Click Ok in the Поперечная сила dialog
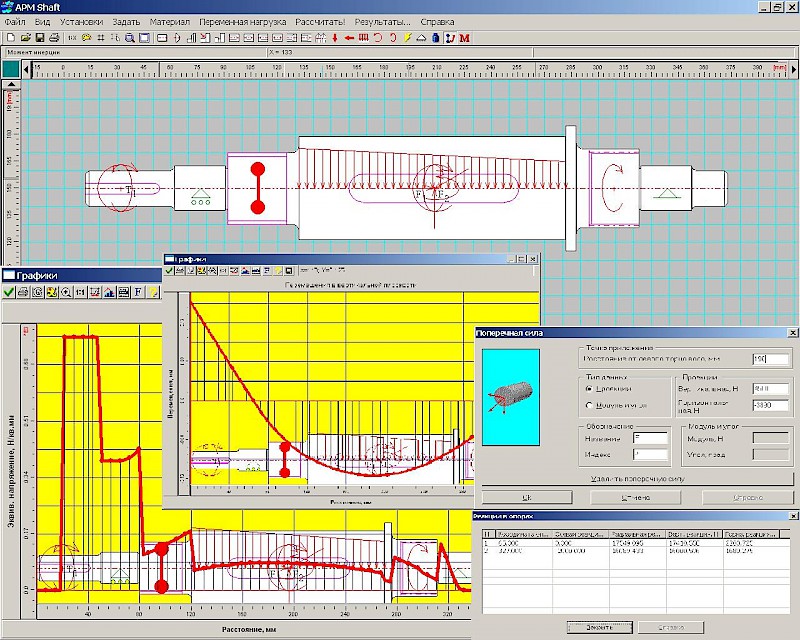Image resolution: width=800 pixels, height=640 pixels. click(527, 497)
